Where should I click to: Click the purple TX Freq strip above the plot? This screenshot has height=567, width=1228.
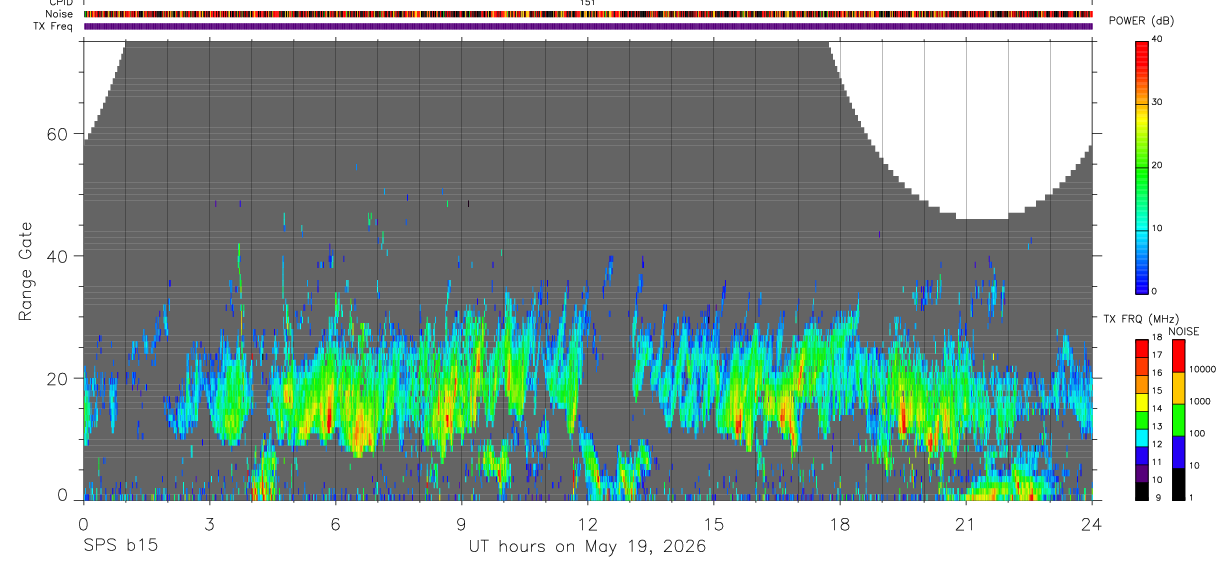[x=588, y=26]
